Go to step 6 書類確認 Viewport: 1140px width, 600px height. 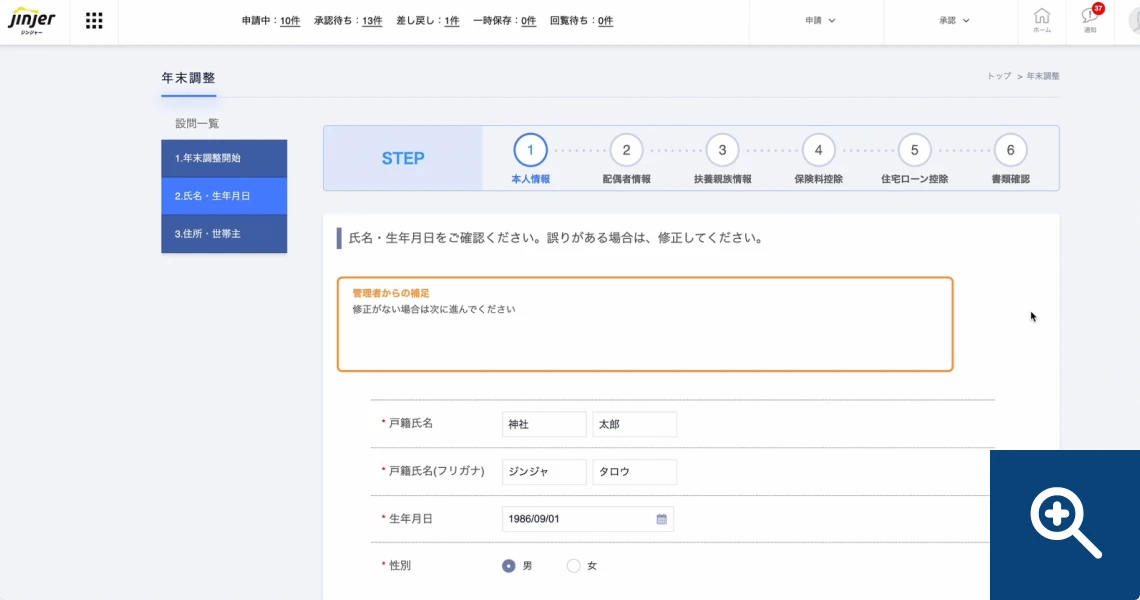click(x=1010, y=159)
